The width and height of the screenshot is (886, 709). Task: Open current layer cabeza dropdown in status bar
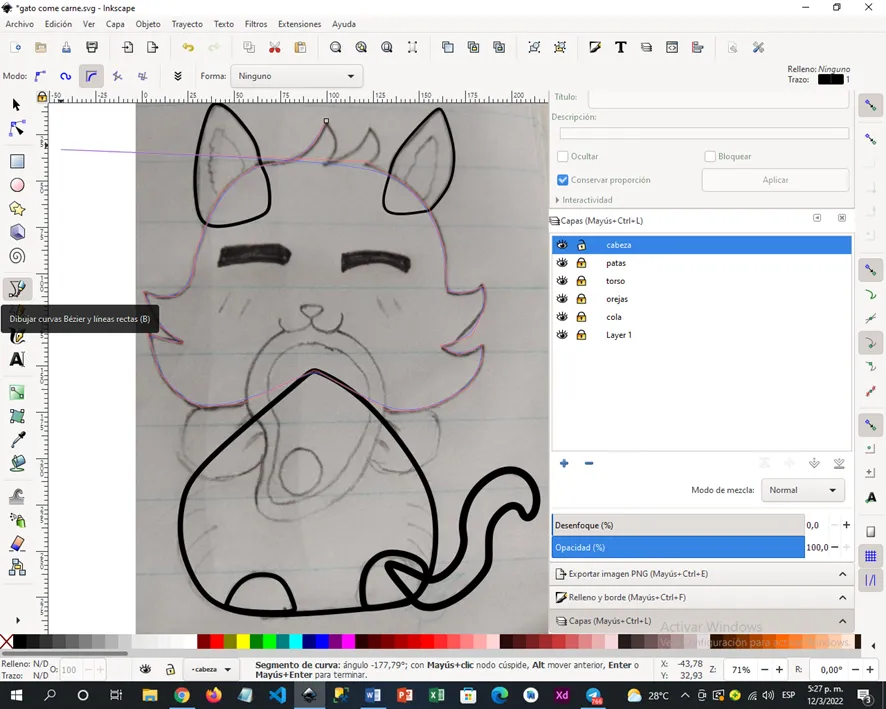(x=211, y=669)
